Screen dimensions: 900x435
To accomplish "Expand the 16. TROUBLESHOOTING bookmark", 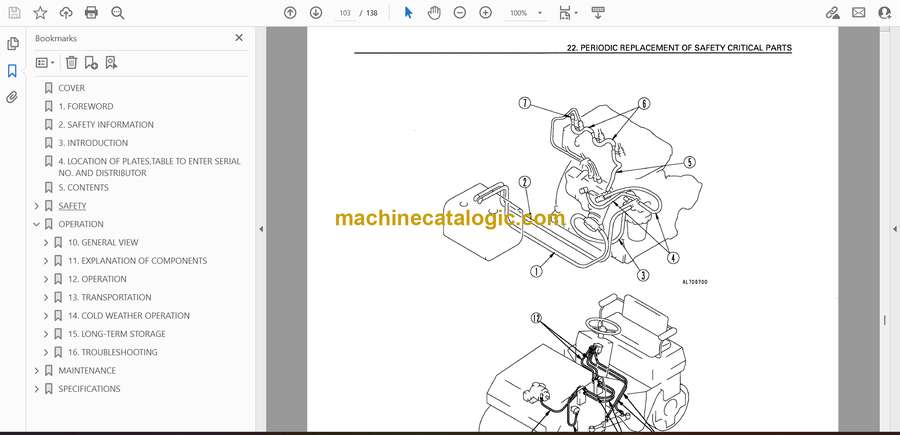I will click(46, 352).
